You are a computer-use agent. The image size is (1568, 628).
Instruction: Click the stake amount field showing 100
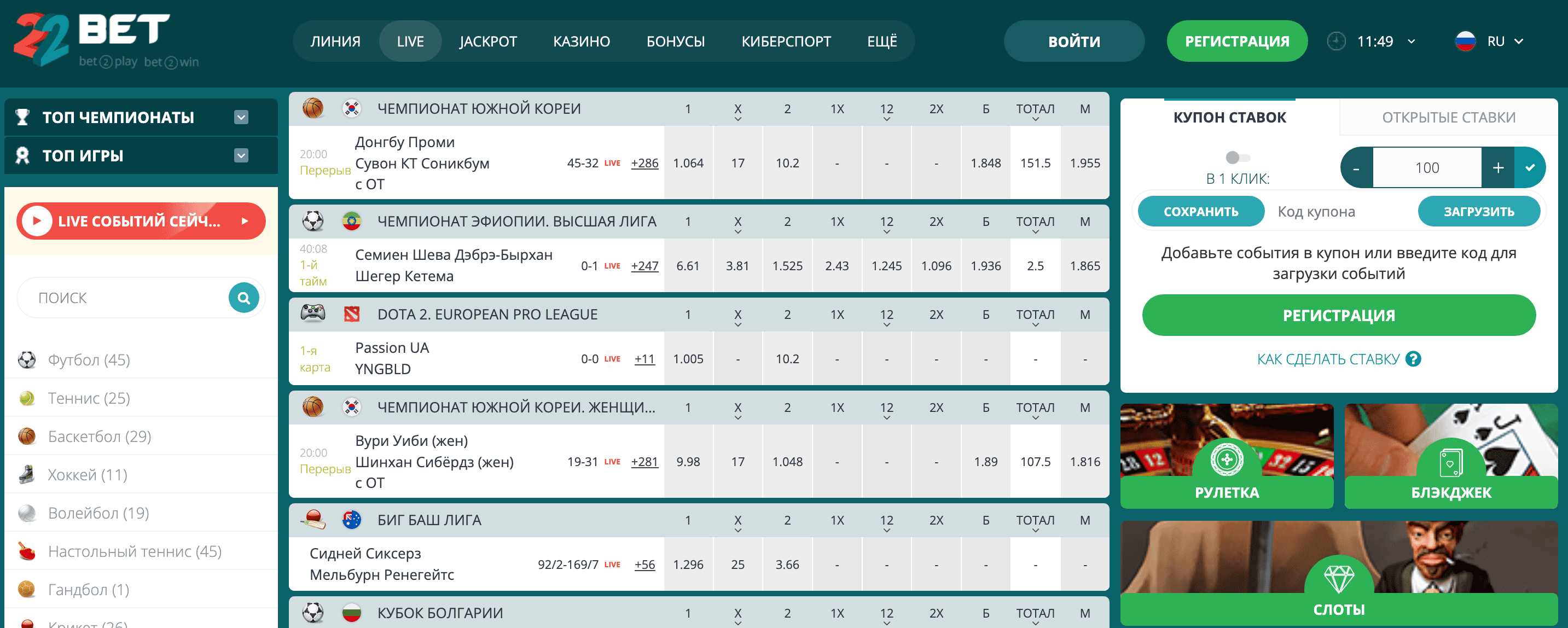[1427, 167]
